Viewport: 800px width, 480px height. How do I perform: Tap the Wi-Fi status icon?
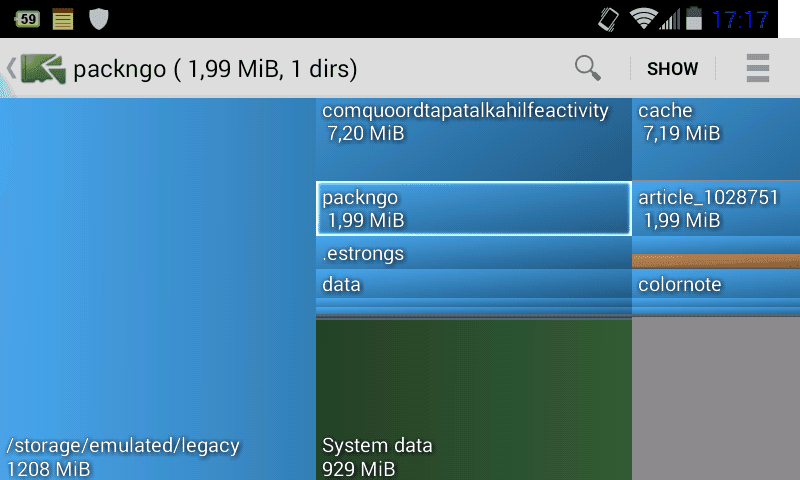[x=643, y=19]
